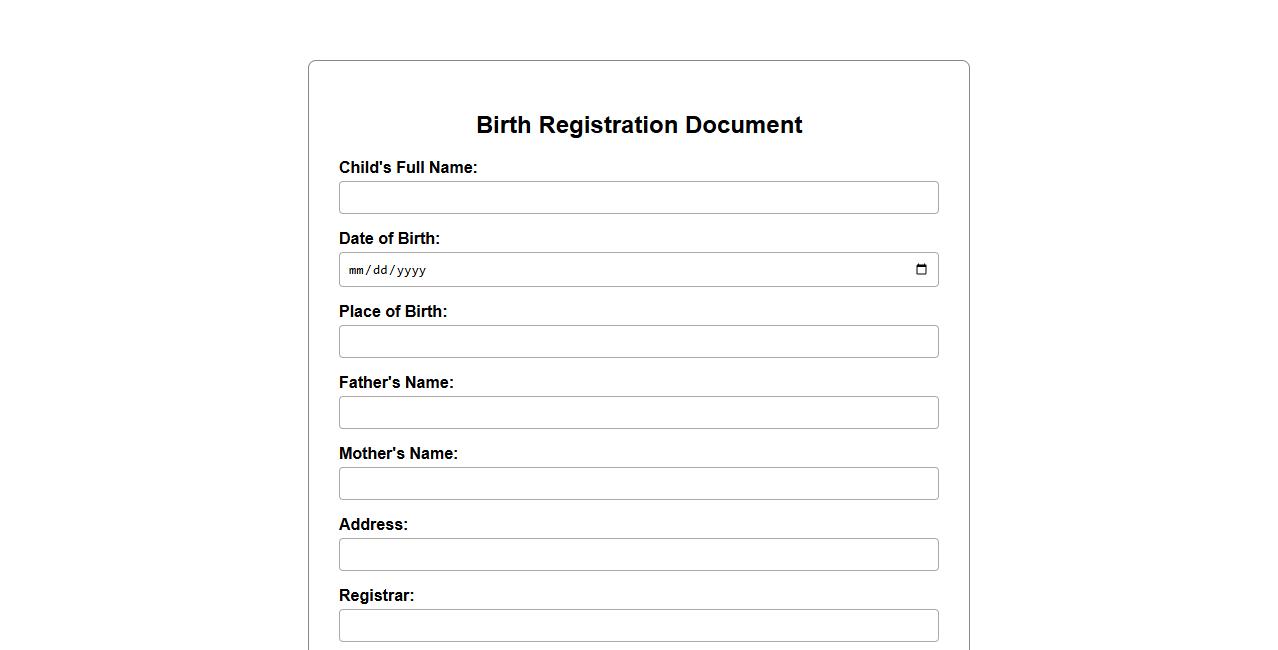Click the "Father's Name:" label

coord(396,383)
